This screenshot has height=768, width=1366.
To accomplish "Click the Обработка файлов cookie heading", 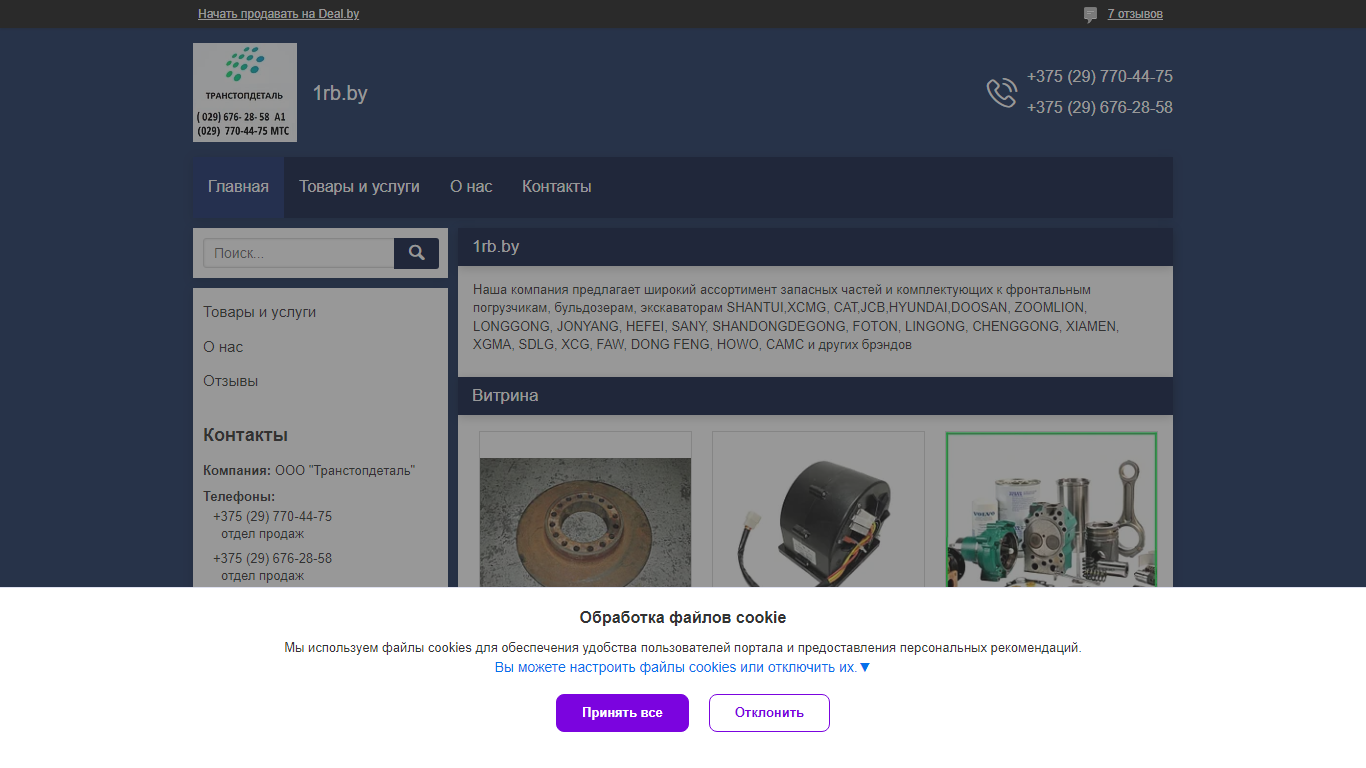I will 683,617.
